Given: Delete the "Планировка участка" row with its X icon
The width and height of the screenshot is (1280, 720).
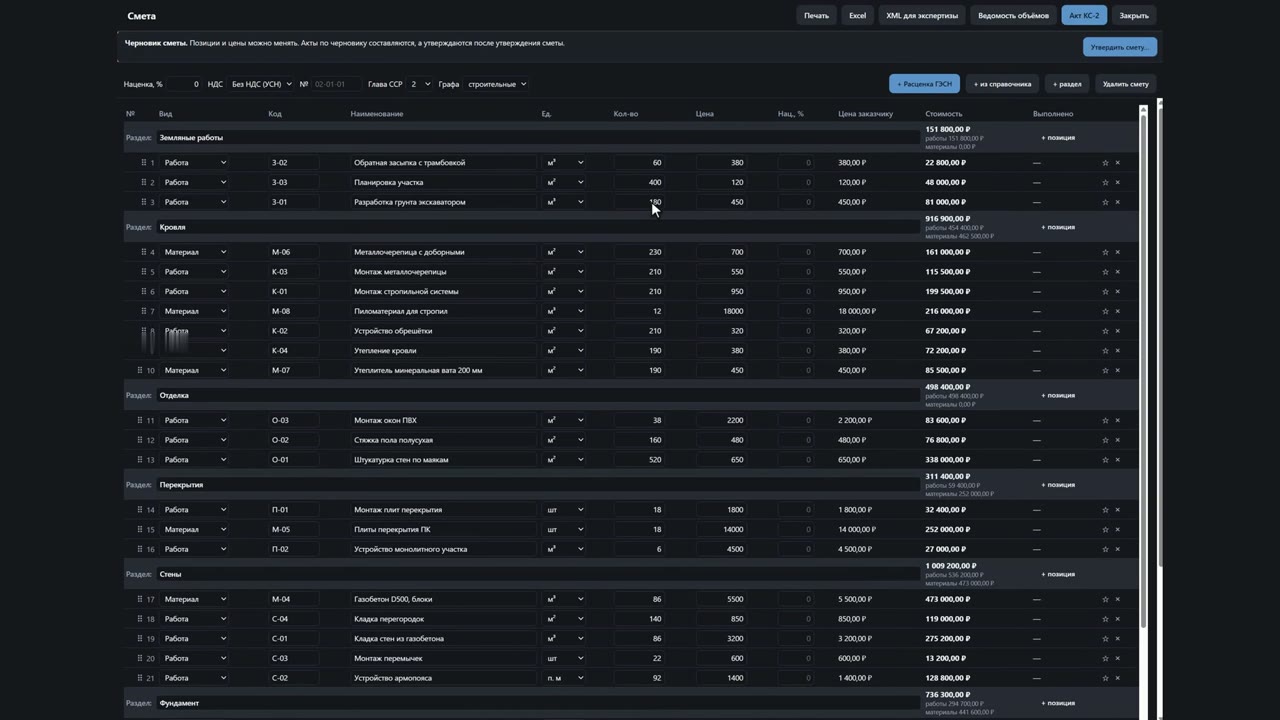Looking at the screenshot, I should 1117,182.
